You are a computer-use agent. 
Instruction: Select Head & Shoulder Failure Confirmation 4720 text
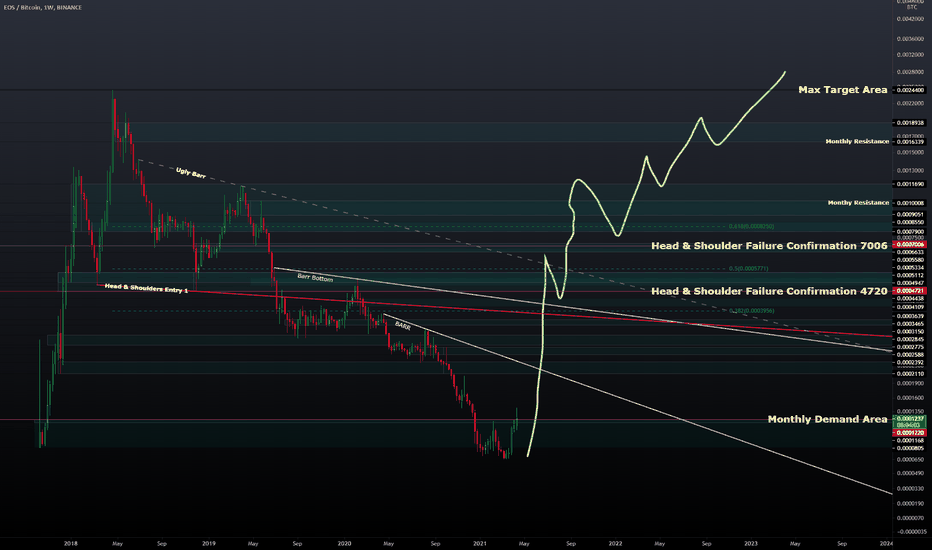pyautogui.click(x=769, y=291)
